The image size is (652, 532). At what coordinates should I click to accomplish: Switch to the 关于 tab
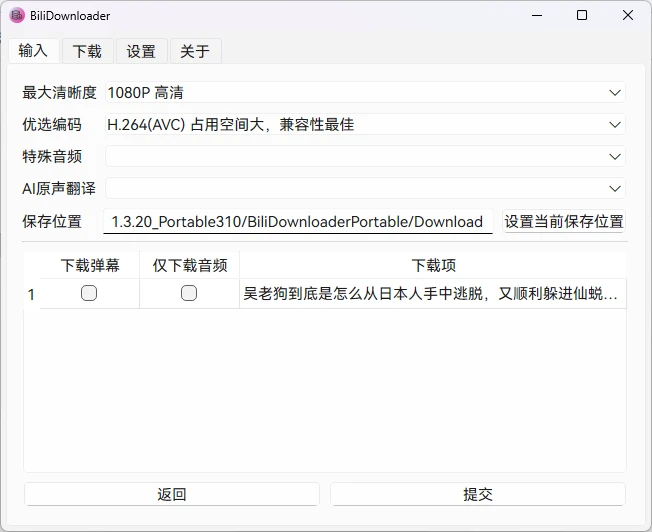(195, 51)
